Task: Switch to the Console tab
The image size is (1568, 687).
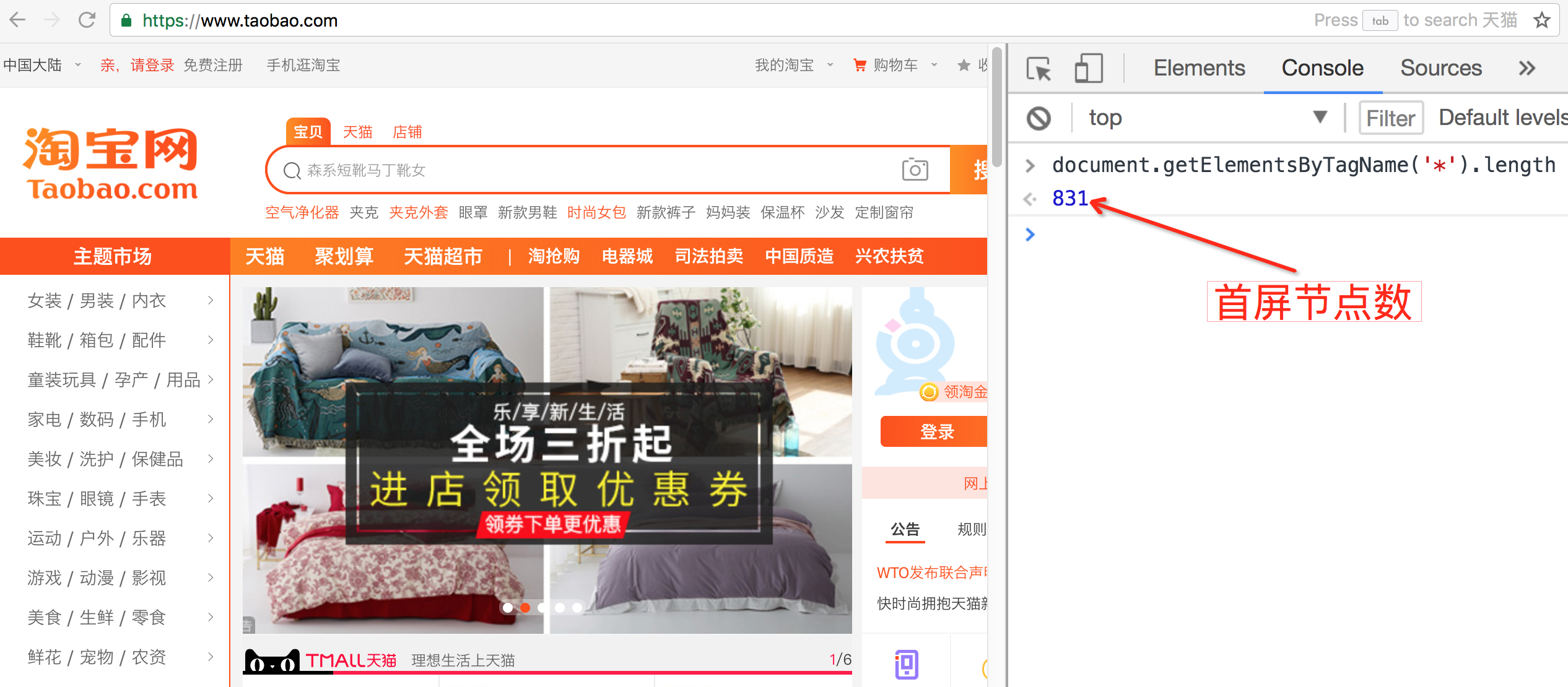Action: coord(1322,68)
